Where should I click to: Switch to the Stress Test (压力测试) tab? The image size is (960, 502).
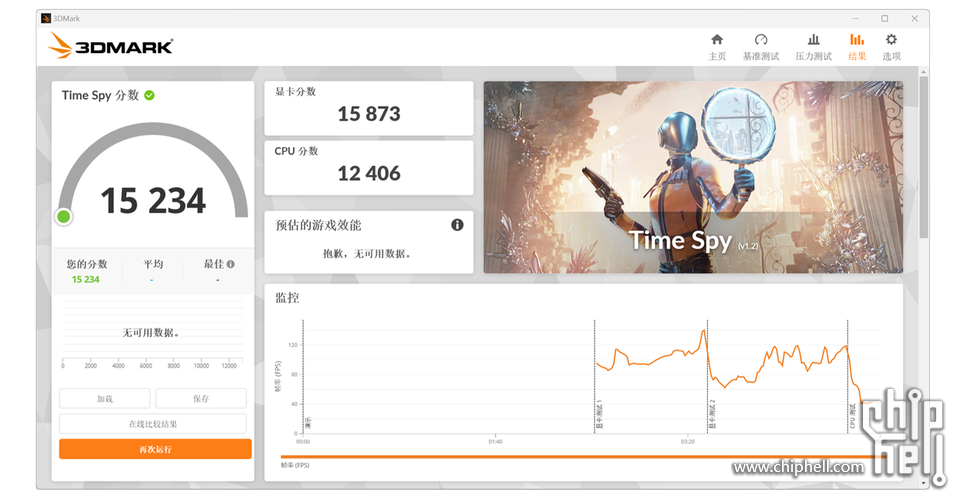pyautogui.click(x=813, y=47)
